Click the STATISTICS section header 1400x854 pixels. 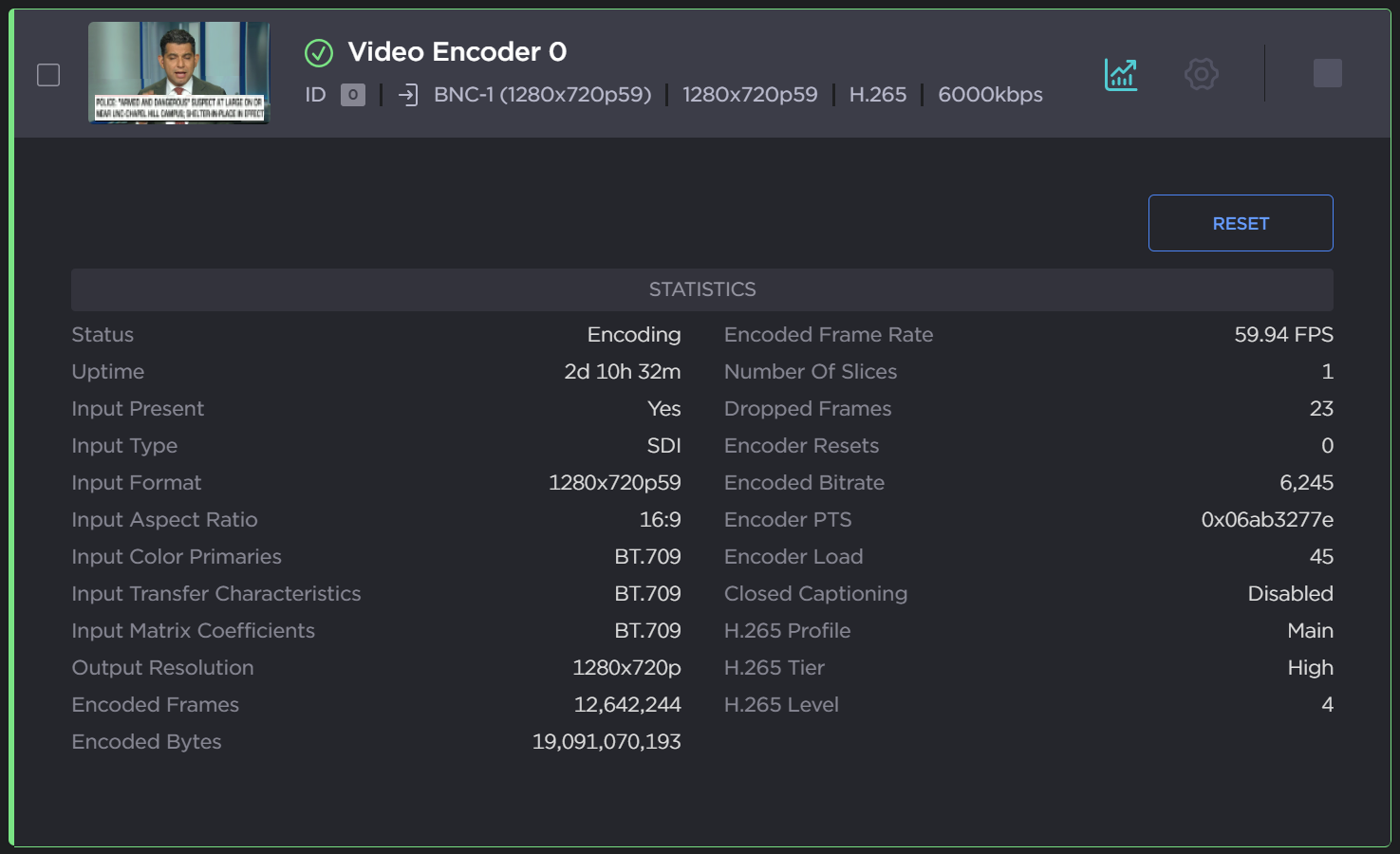[701, 289]
